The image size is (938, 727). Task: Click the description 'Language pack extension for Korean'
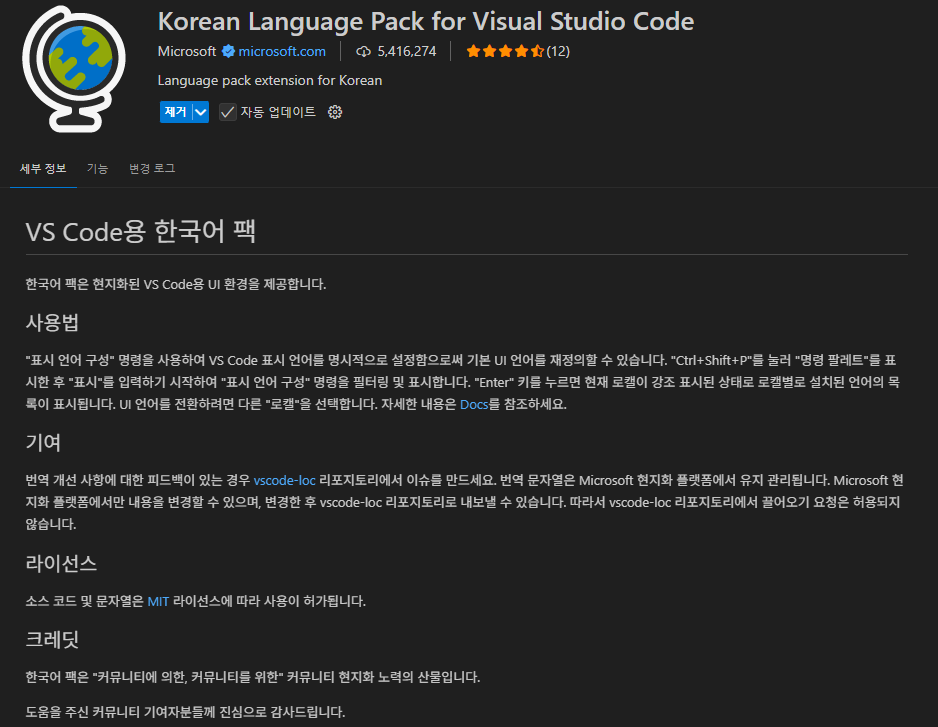pos(270,81)
